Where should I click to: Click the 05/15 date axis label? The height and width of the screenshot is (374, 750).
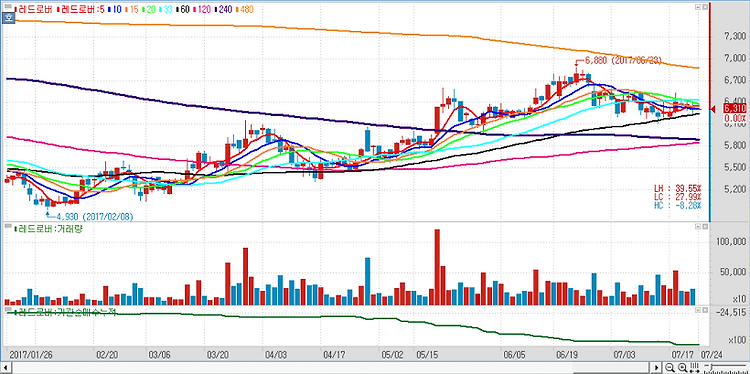tap(428, 355)
